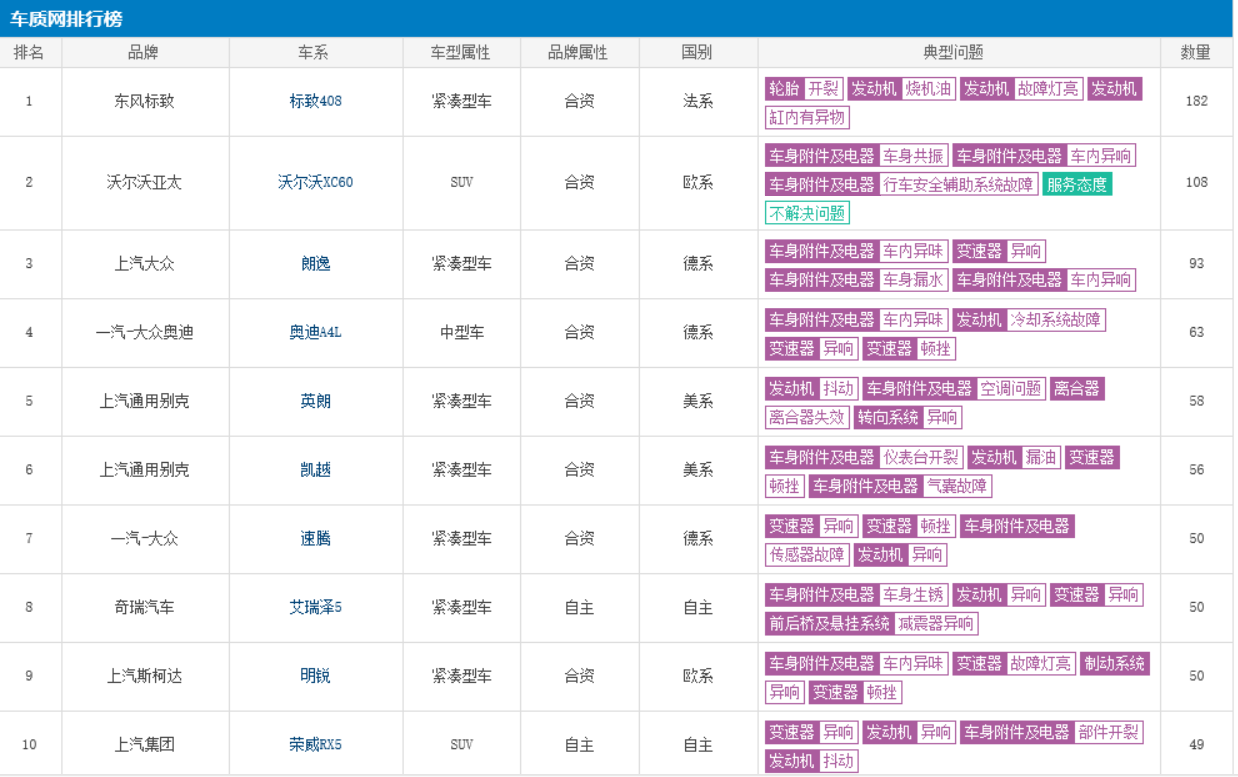This screenshot has width=1238, height=777.
Task: Click the 空调问题 issue tag
Action: 1010,388
